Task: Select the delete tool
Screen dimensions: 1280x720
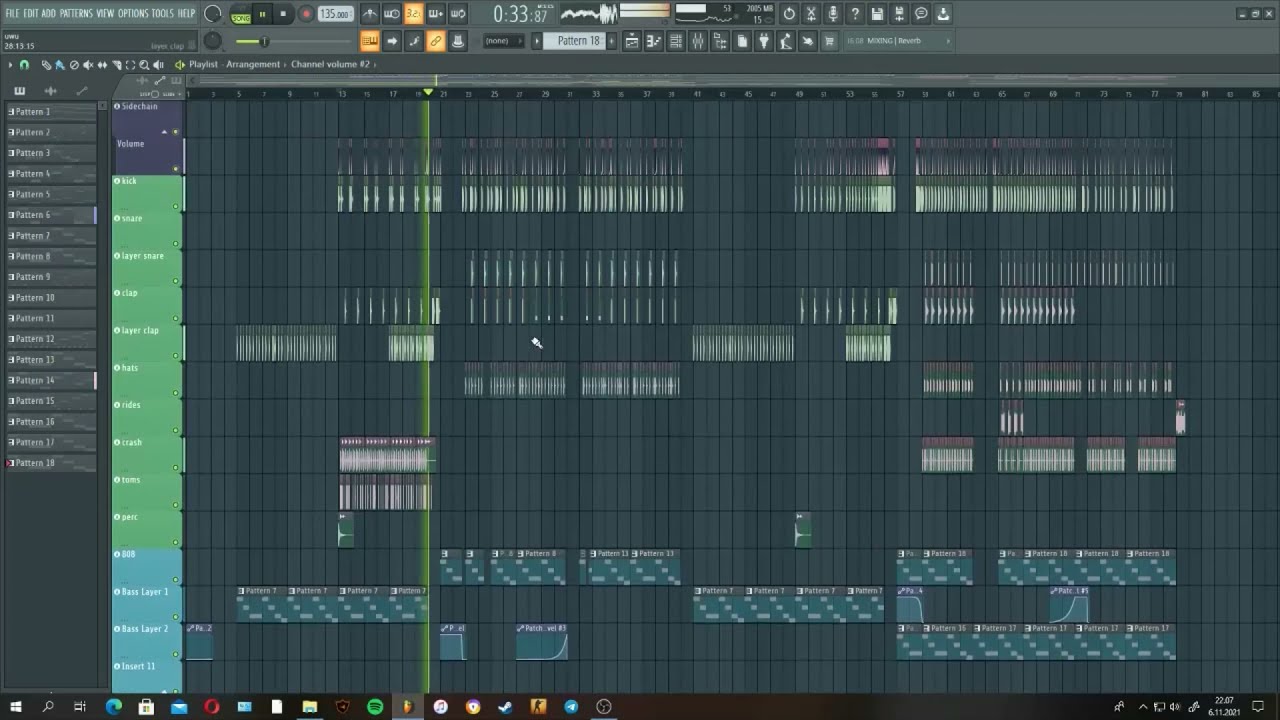Action: (74, 65)
